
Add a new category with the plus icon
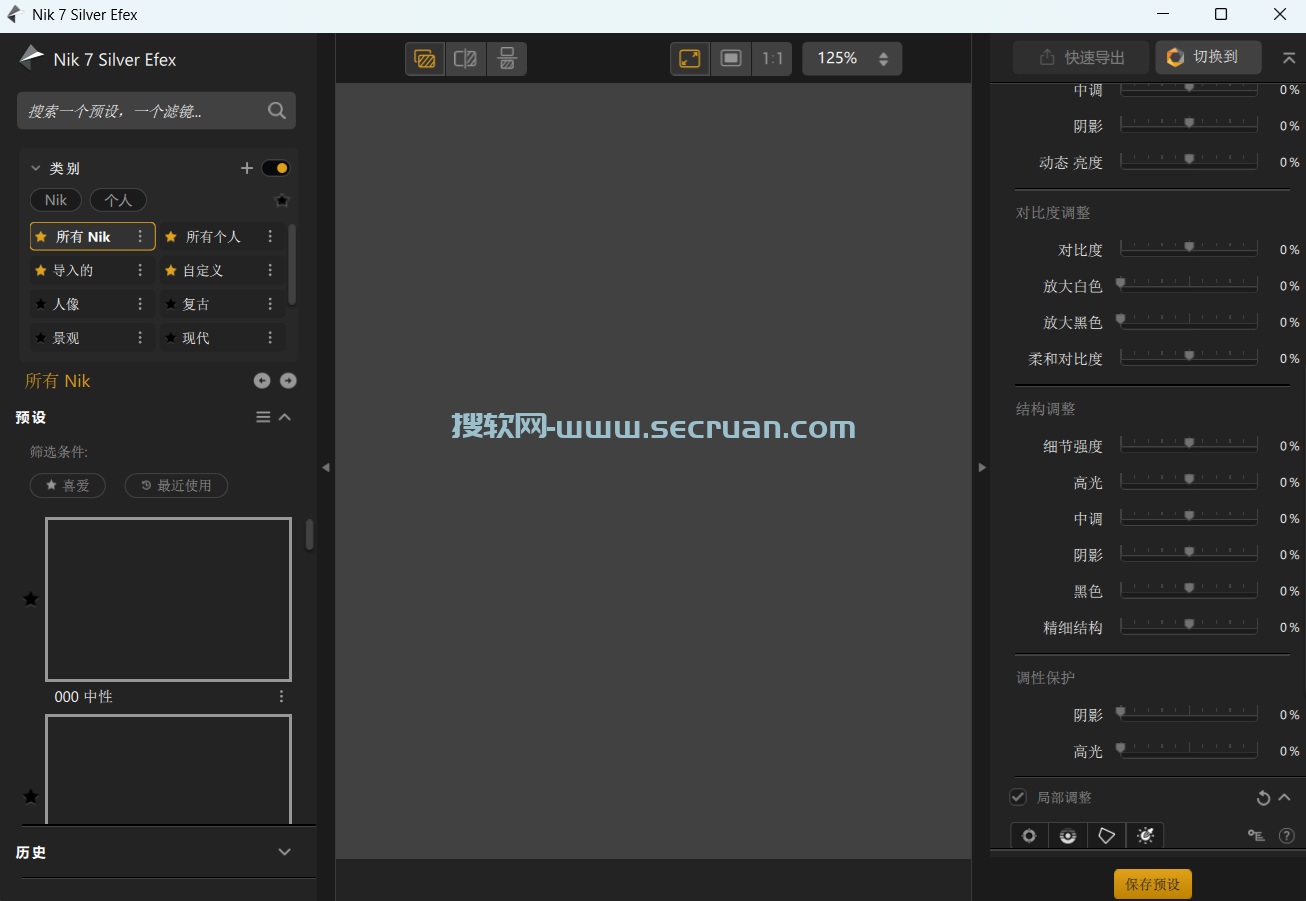tap(247, 168)
